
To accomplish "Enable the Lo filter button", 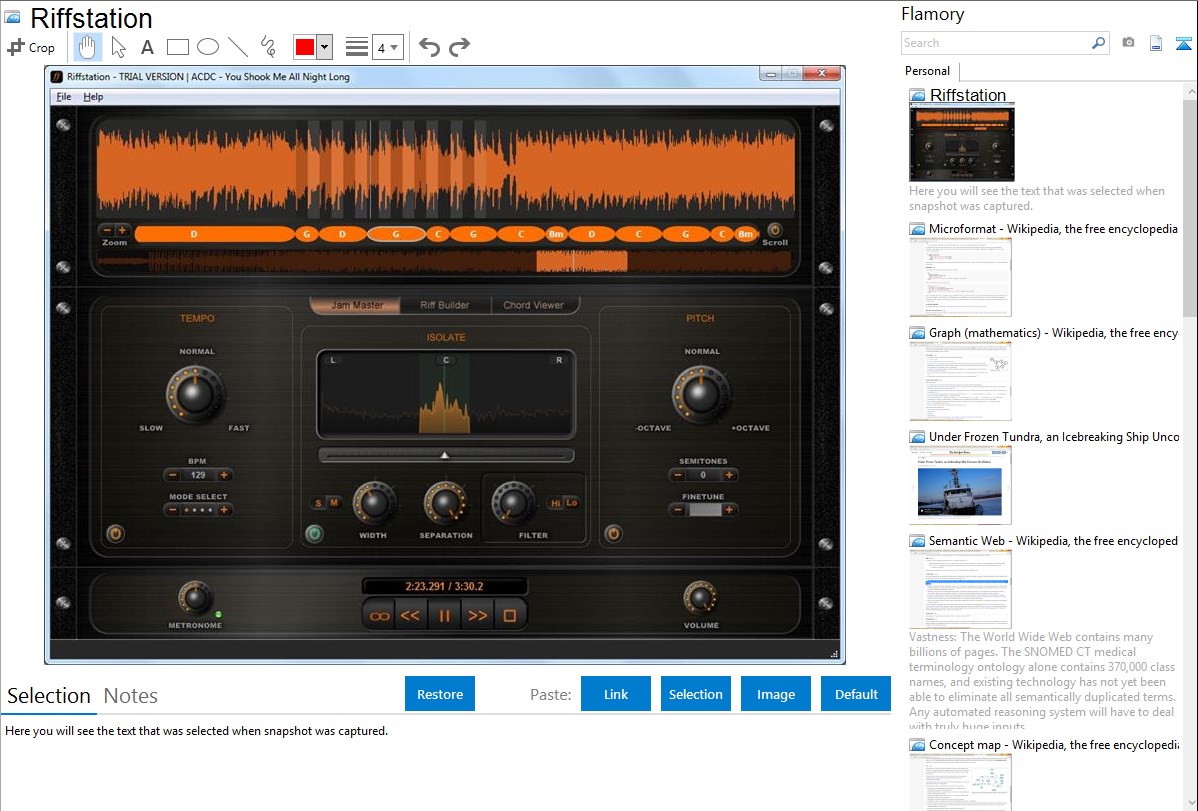I will [x=571, y=503].
